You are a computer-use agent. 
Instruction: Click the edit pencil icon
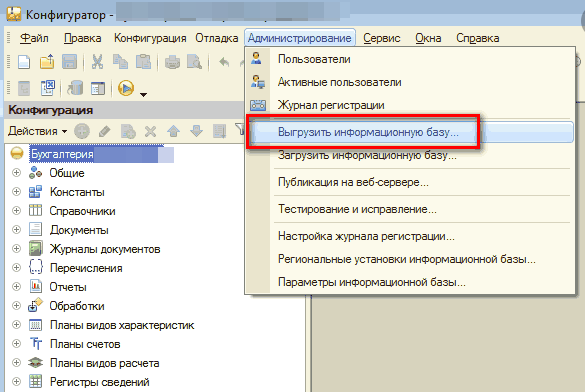coord(105,131)
